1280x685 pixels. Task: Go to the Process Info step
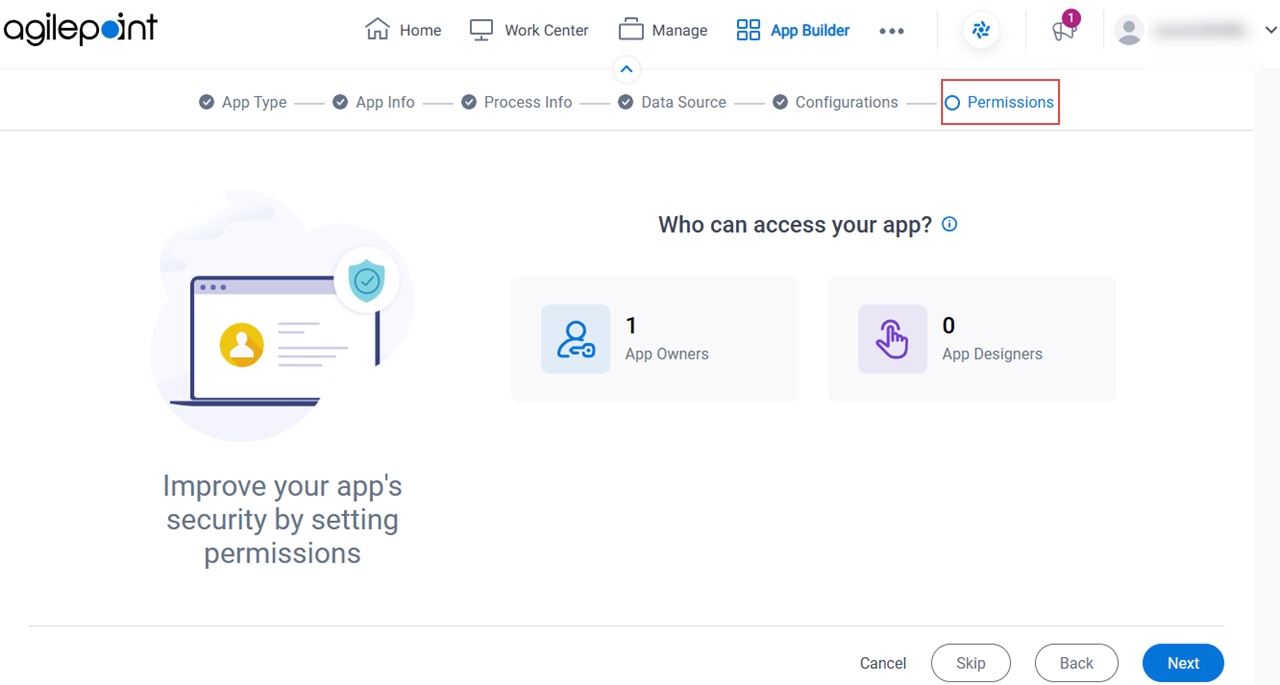(516, 102)
